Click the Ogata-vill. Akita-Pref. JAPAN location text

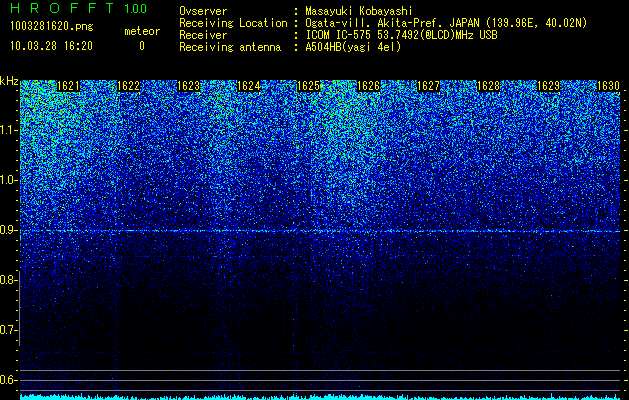pyautogui.click(x=446, y=23)
